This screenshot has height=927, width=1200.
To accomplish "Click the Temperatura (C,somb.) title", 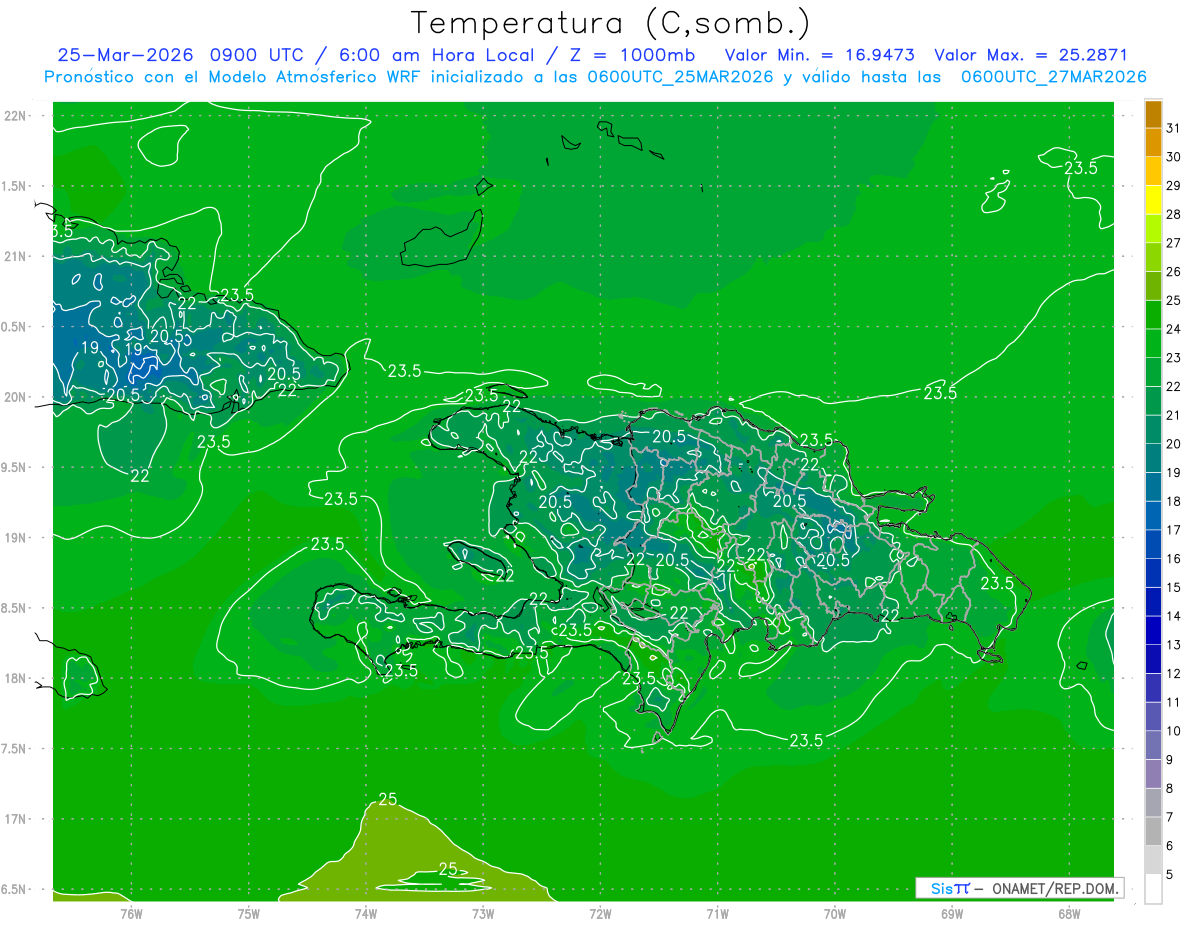I will coord(611,23).
